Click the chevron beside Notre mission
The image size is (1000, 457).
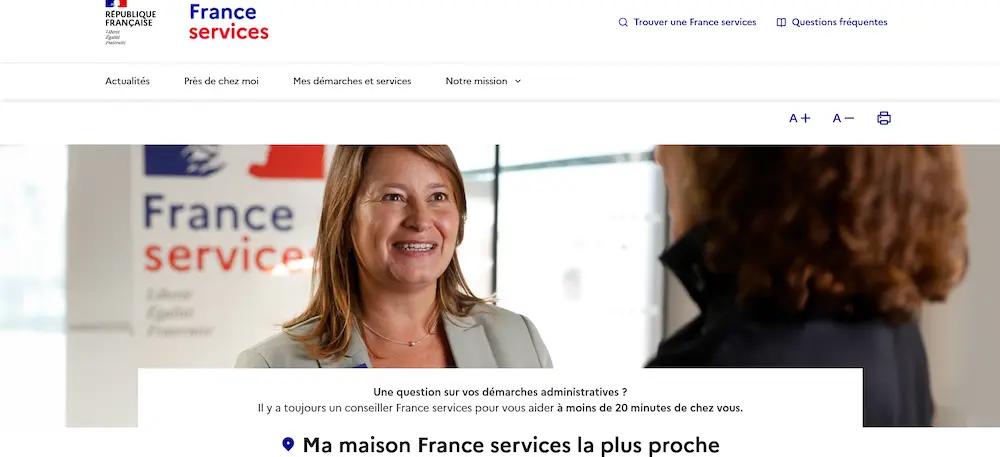[x=518, y=82]
